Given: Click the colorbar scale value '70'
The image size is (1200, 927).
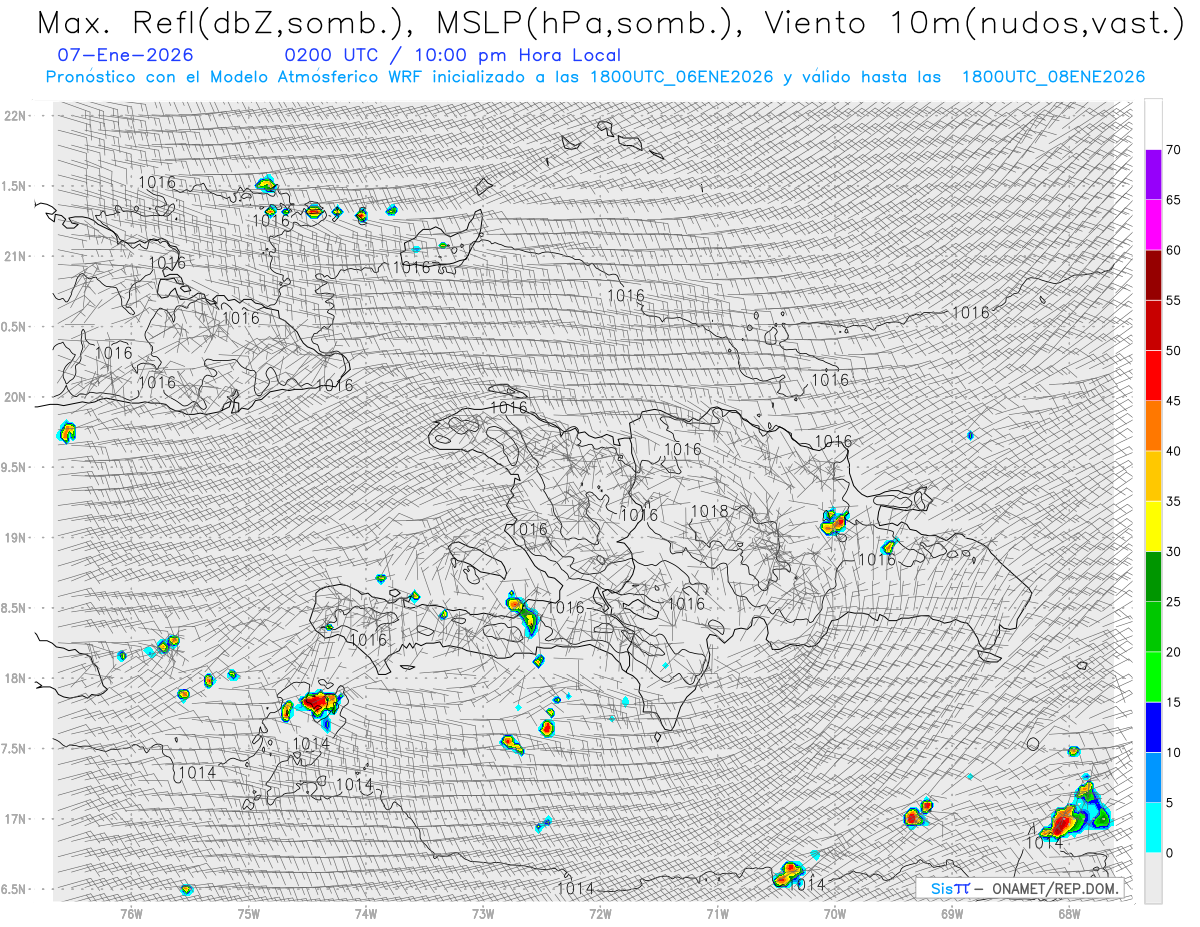Looking at the screenshot, I should tap(1173, 150).
